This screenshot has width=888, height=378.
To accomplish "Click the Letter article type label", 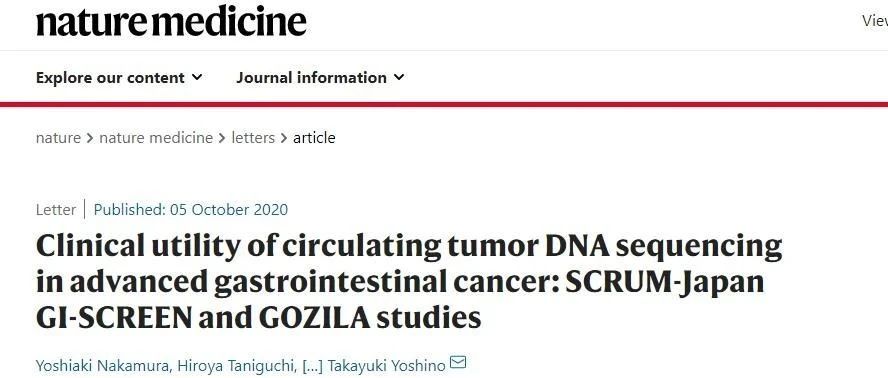I will click(56, 210).
